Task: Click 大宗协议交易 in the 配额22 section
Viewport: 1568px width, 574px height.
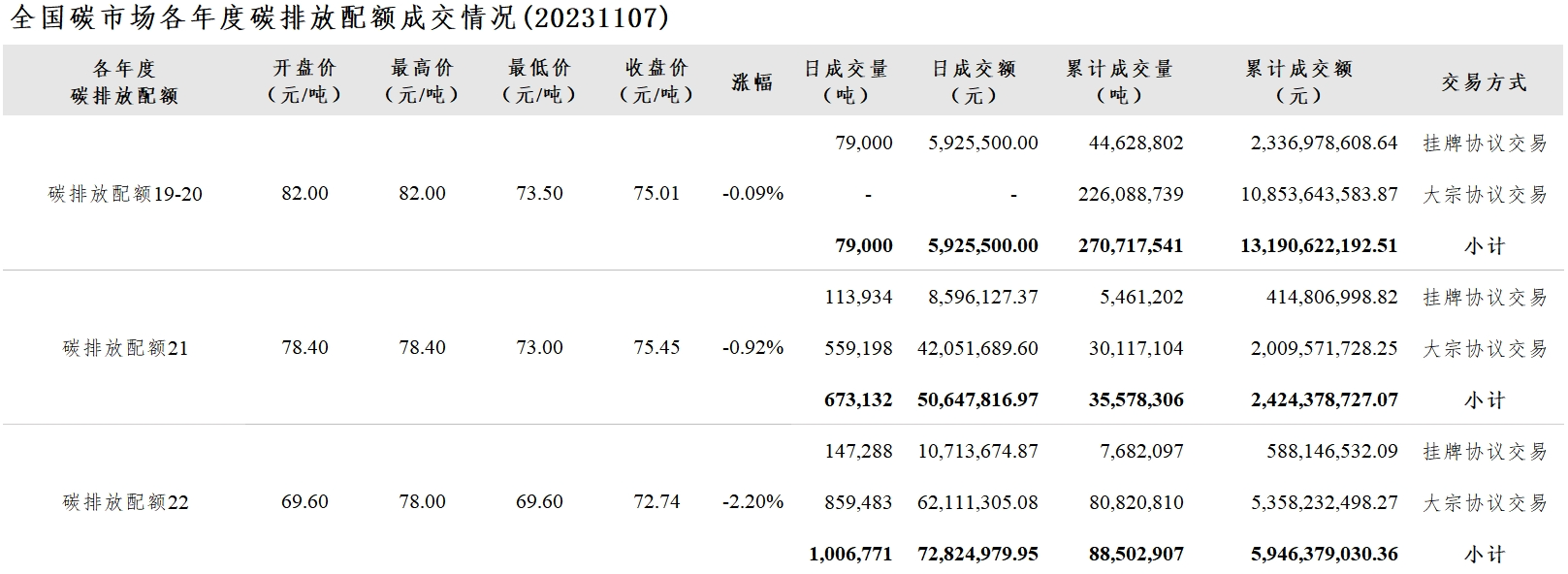Action: coord(1485,503)
